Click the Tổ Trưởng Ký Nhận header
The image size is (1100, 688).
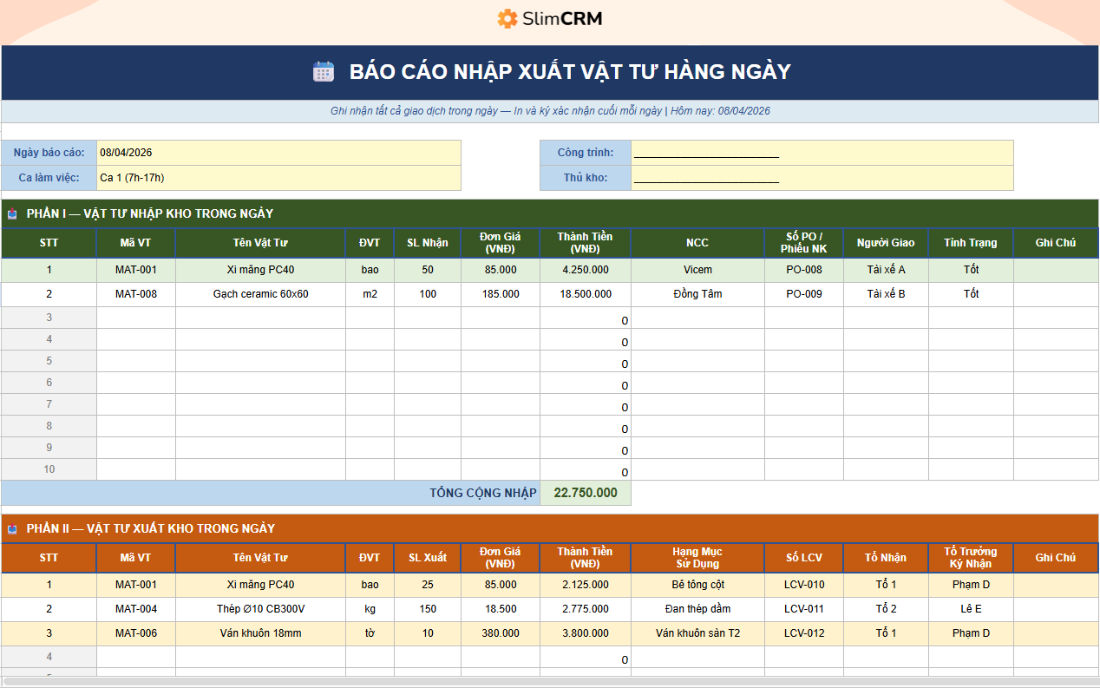point(970,557)
